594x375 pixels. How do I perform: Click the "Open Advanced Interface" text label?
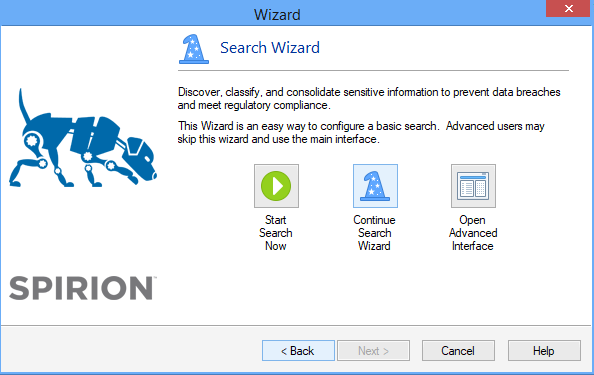[x=473, y=233]
